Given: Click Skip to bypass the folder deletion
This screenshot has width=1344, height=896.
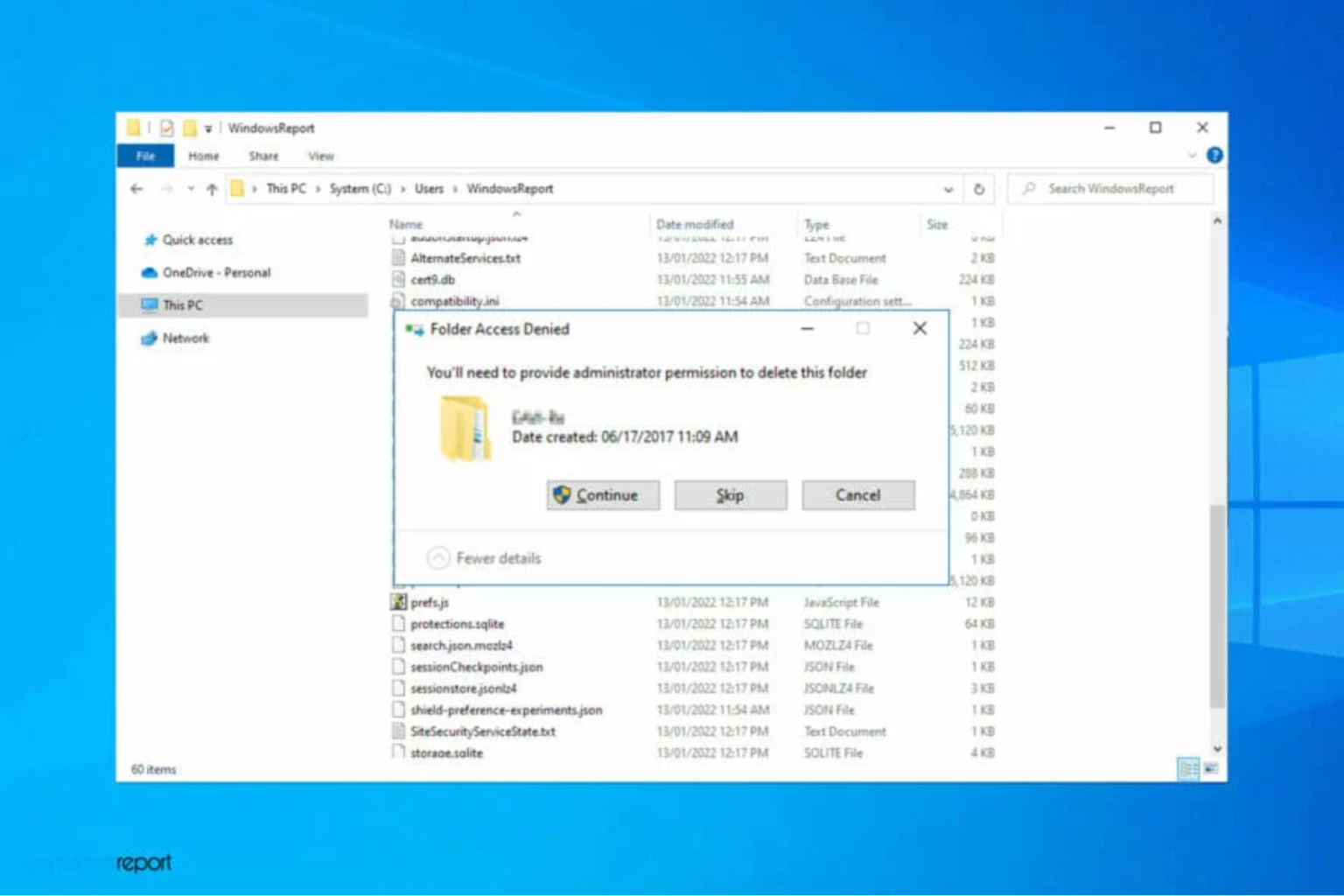Looking at the screenshot, I should tap(730, 495).
